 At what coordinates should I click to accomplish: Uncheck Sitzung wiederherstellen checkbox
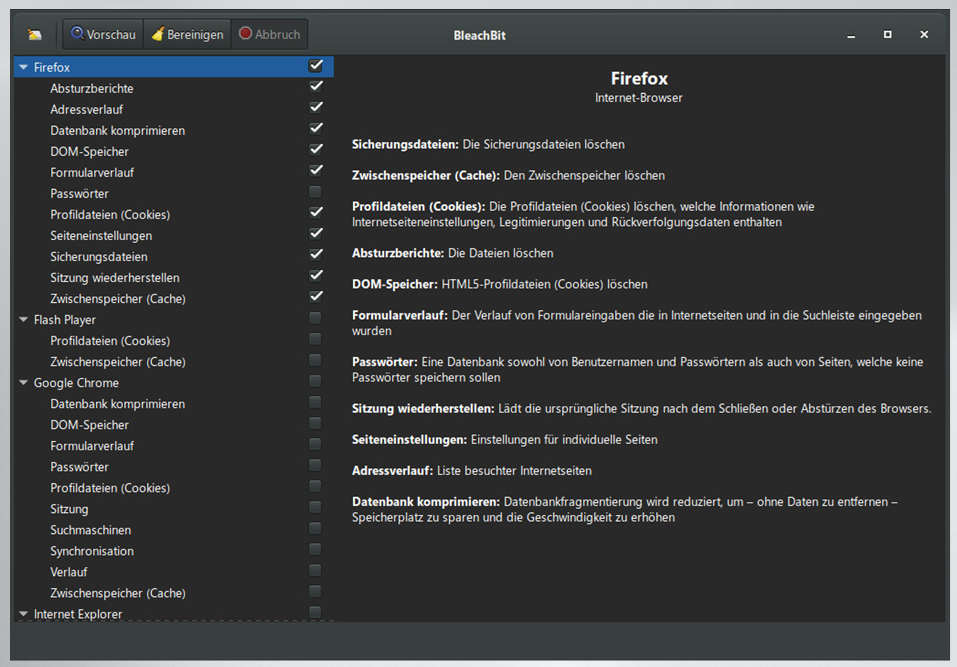click(x=316, y=276)
